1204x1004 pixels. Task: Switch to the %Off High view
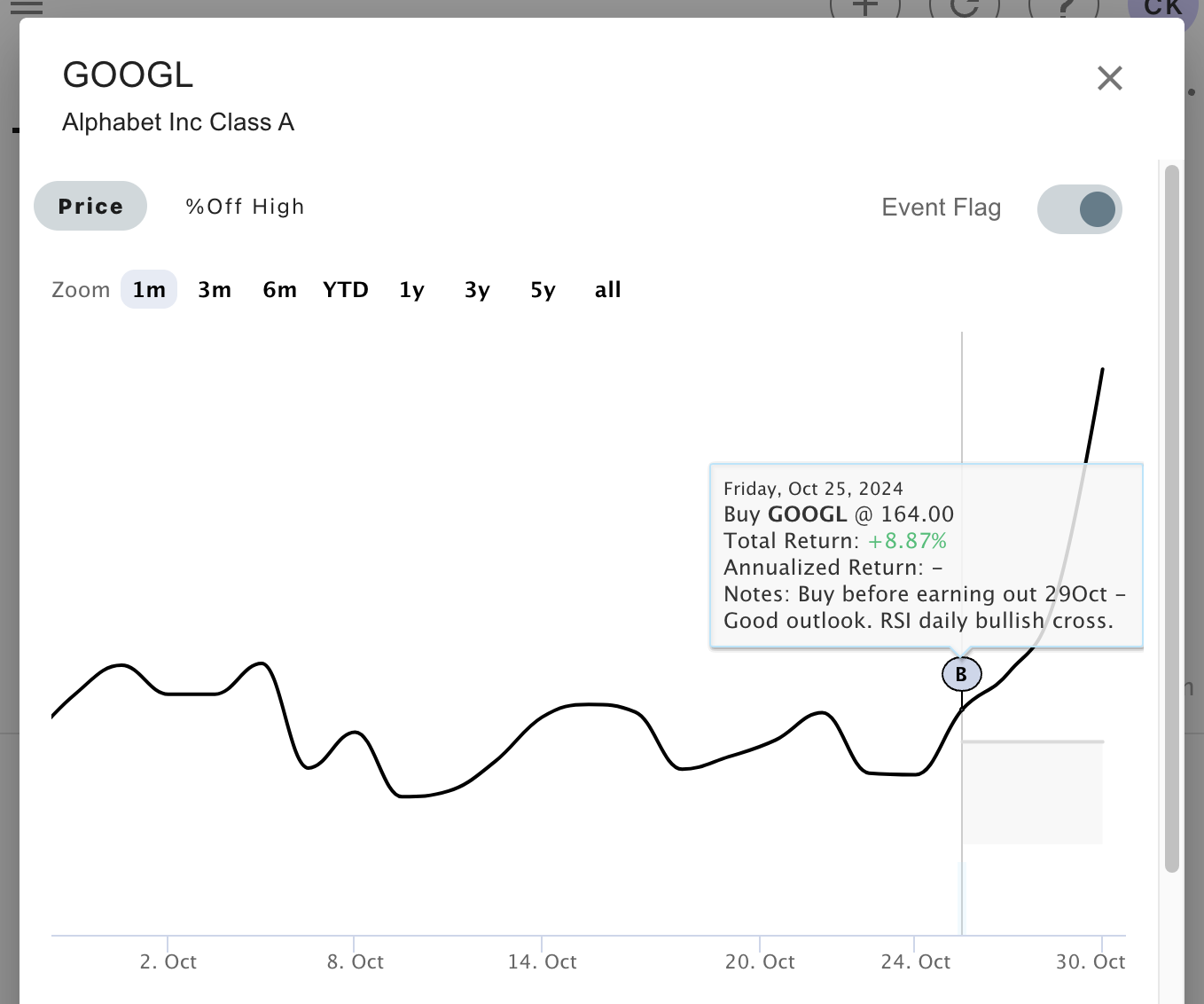tap(245, 207)
